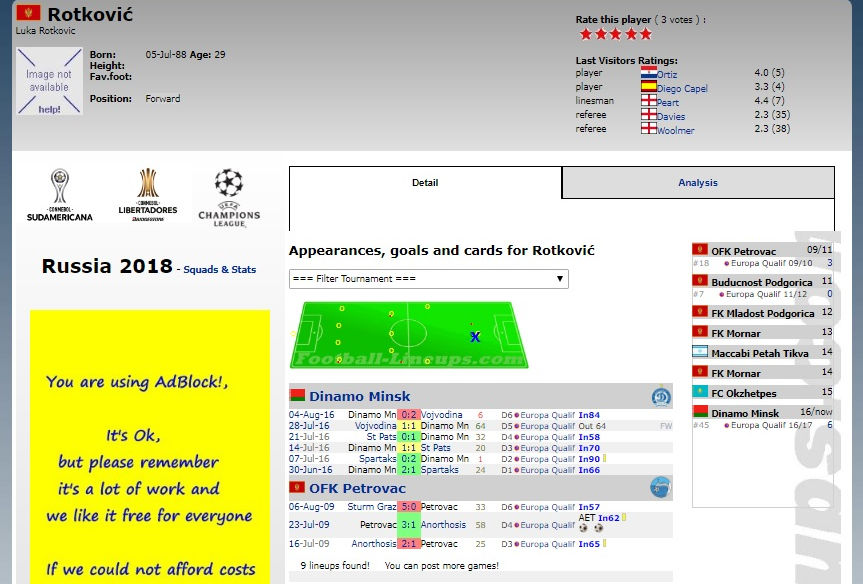Select FK Mladost Podgorica in career list

[763, 313]
